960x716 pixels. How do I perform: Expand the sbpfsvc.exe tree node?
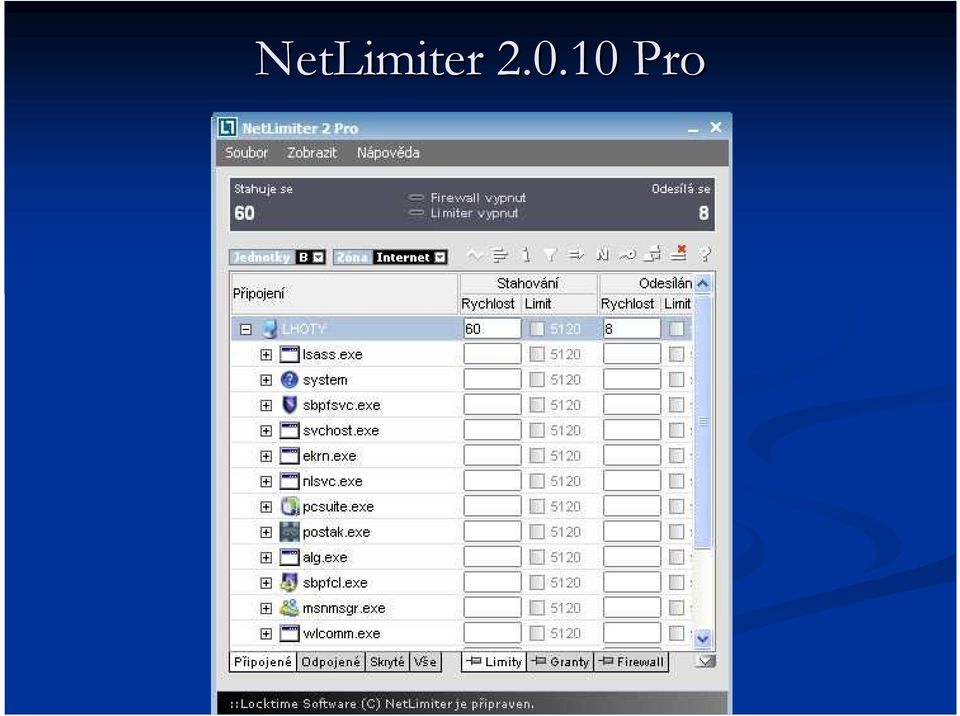point(266,405)
